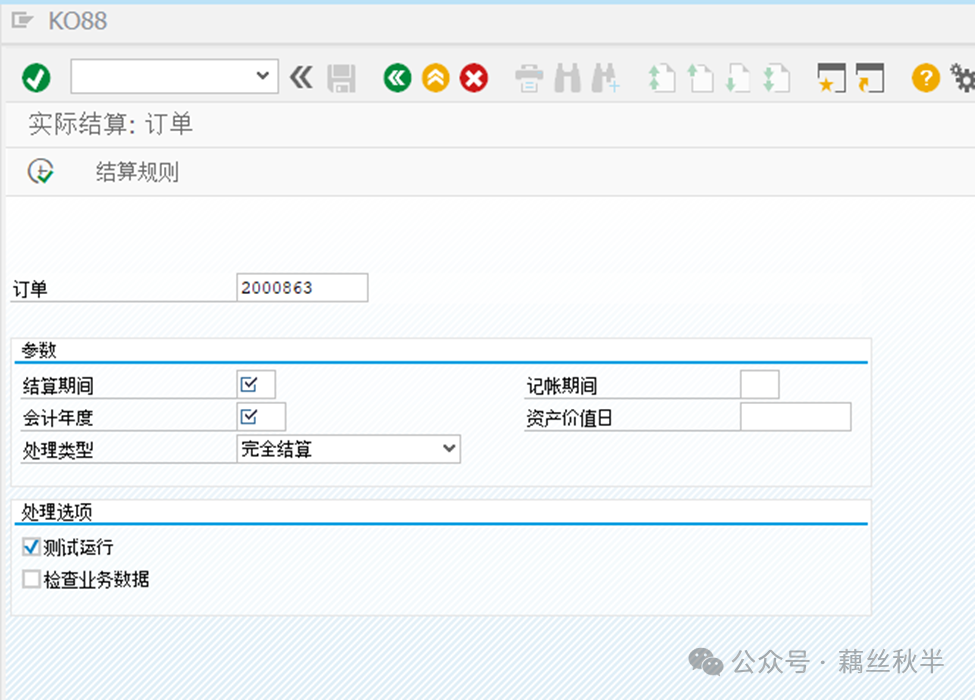Image resolution: width=975 pixels, height=700 pixels.
Task: Click the Find Next binoculars icon
Action: click(606, 78)
